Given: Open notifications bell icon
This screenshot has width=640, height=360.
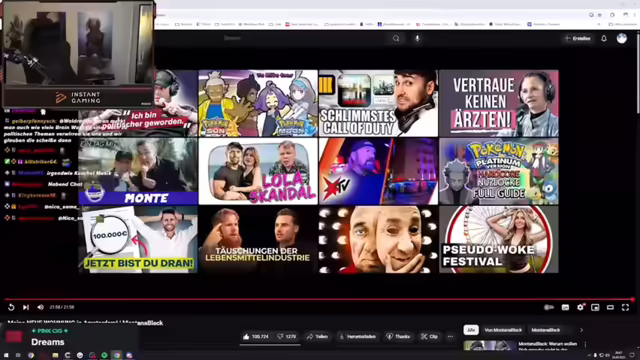Looking at the screenshot, I should coord(604,38).
